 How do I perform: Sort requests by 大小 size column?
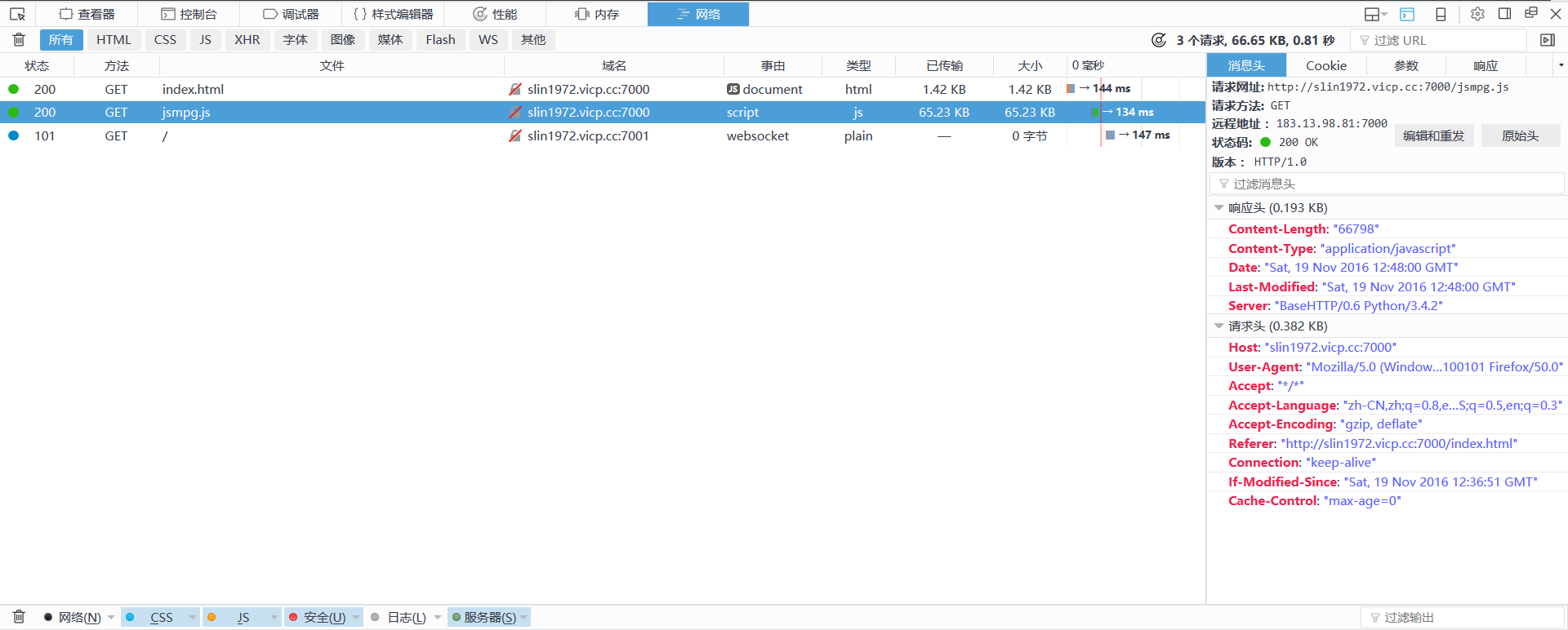[1030, 65]
